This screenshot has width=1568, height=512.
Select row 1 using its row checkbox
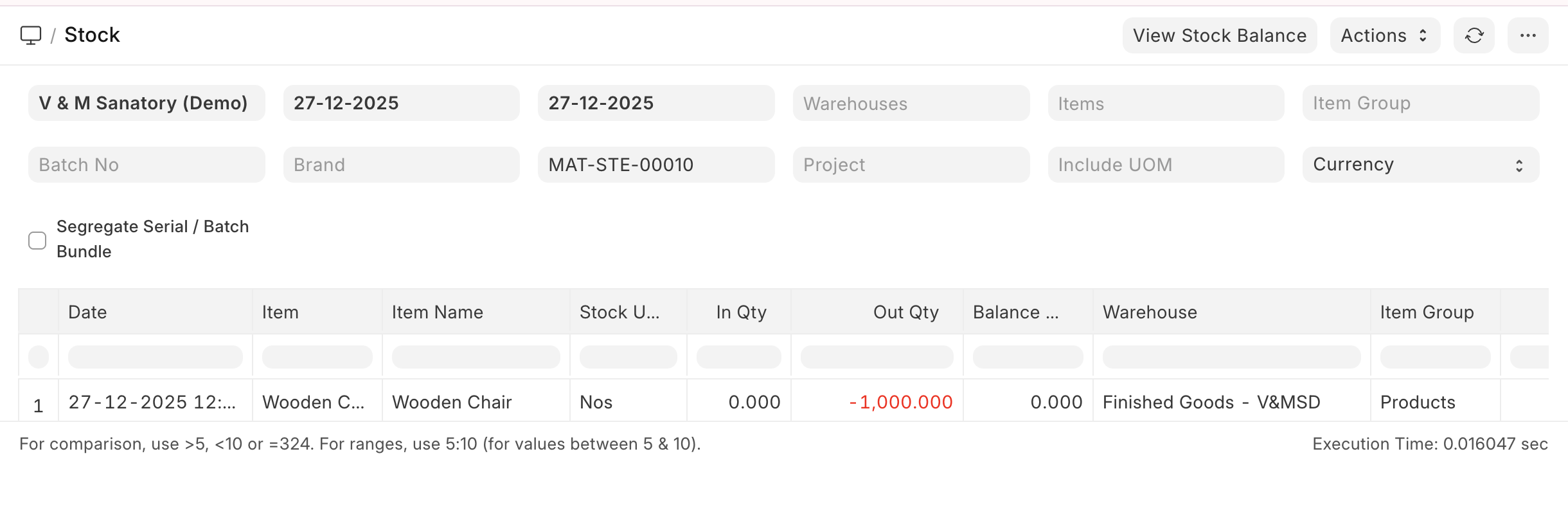[x=38, y=401]
